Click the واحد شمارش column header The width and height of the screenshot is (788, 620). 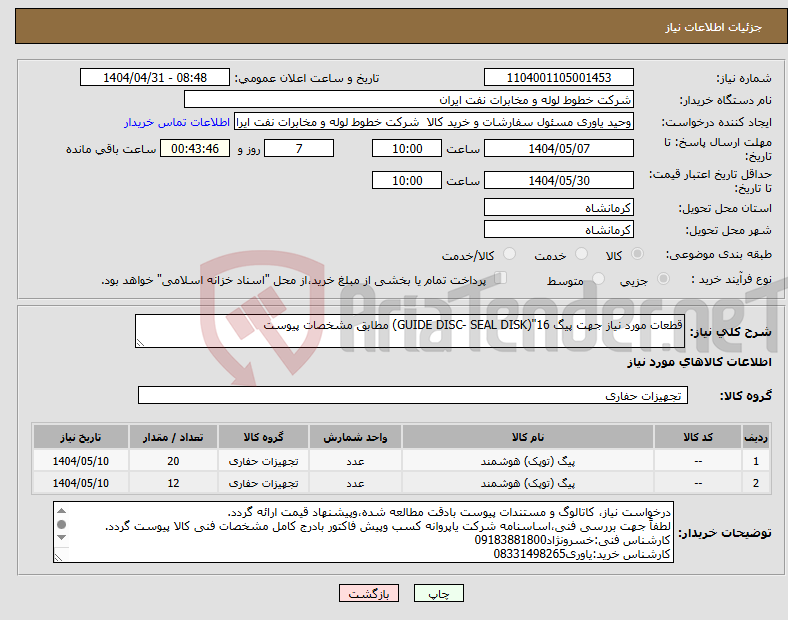point(355,437)
